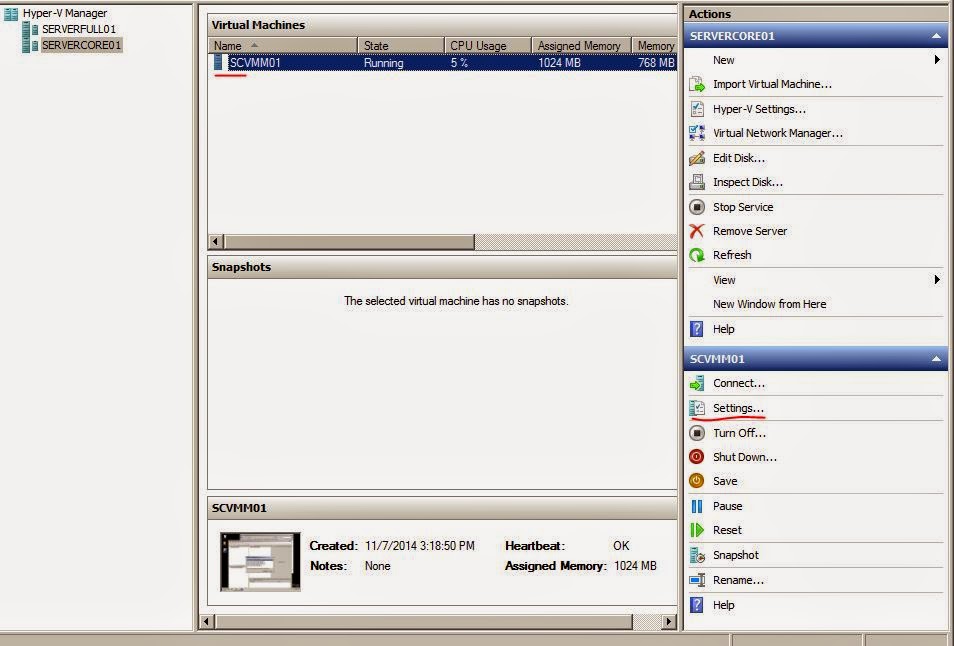This screenshot has height=646, width=954.
Task: Click the Remove Server action text
Action: click(750, 231)
